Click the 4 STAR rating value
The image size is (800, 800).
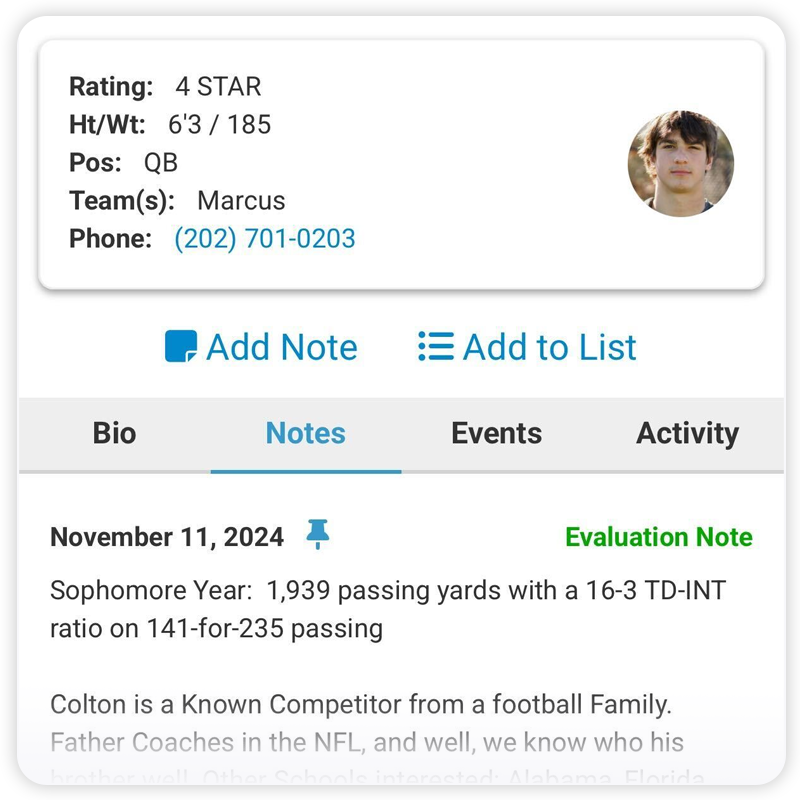[218, 87]
